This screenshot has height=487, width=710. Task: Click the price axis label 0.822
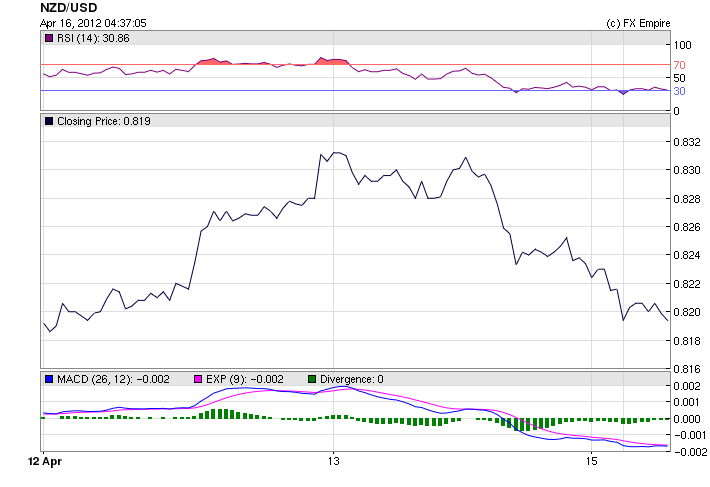pos(687,284)
